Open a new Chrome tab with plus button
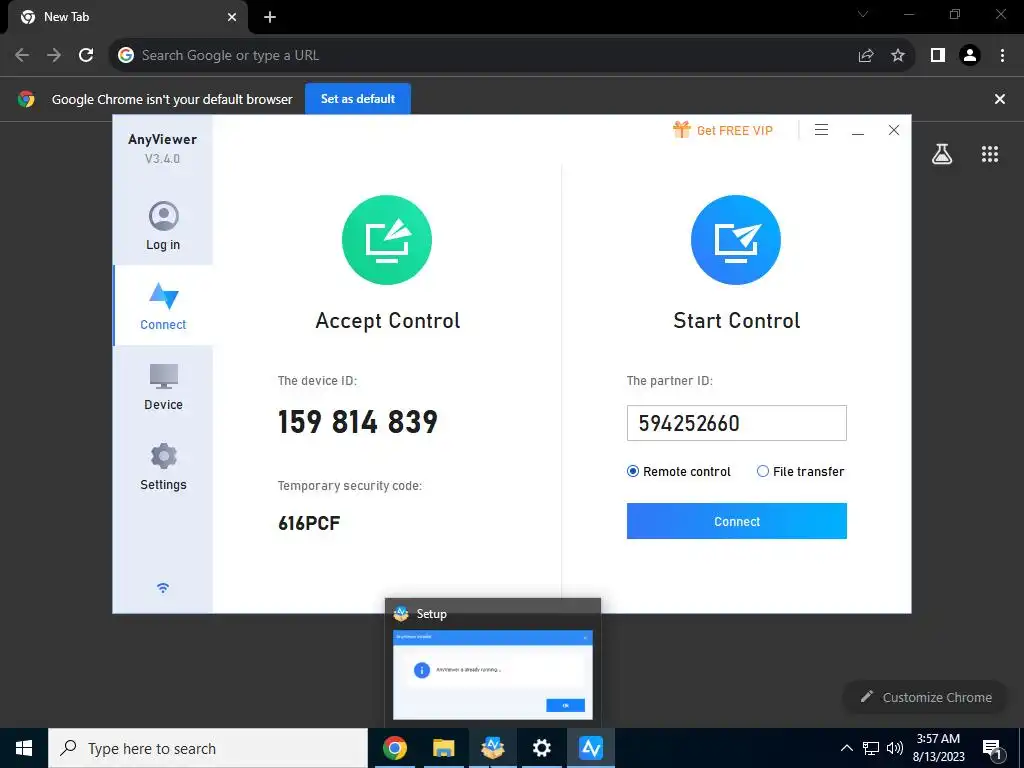 point(270,17)
